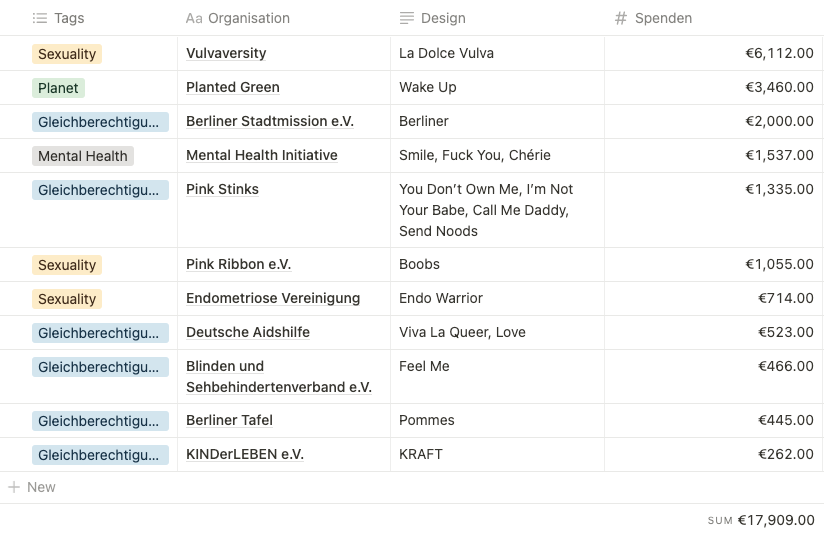This screenshot has height=536, width=824.
Task: Click the Sexuality tag for Pink Ribbon
Action: pos(67,265)
